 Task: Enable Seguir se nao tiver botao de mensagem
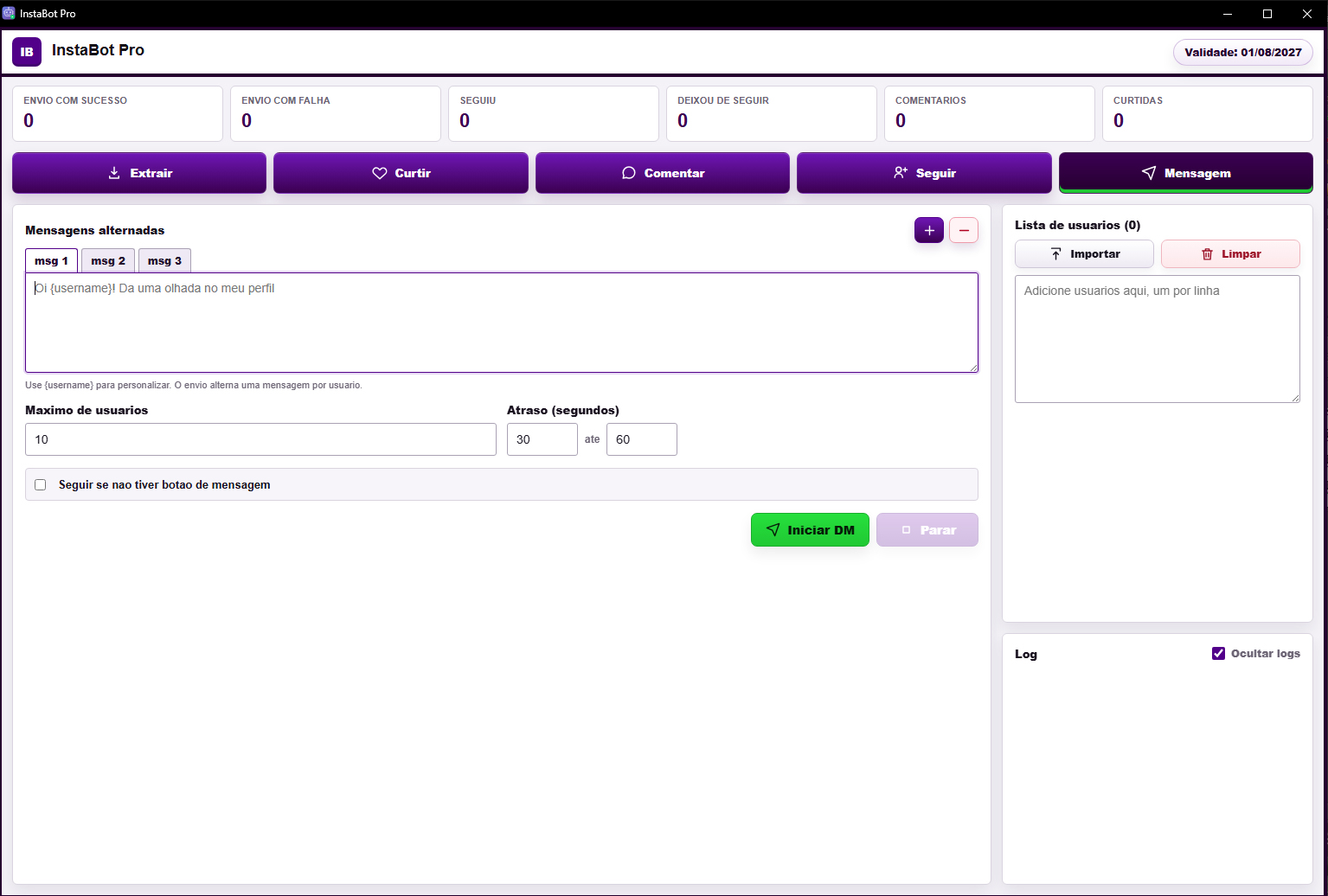tap(40, 484)
